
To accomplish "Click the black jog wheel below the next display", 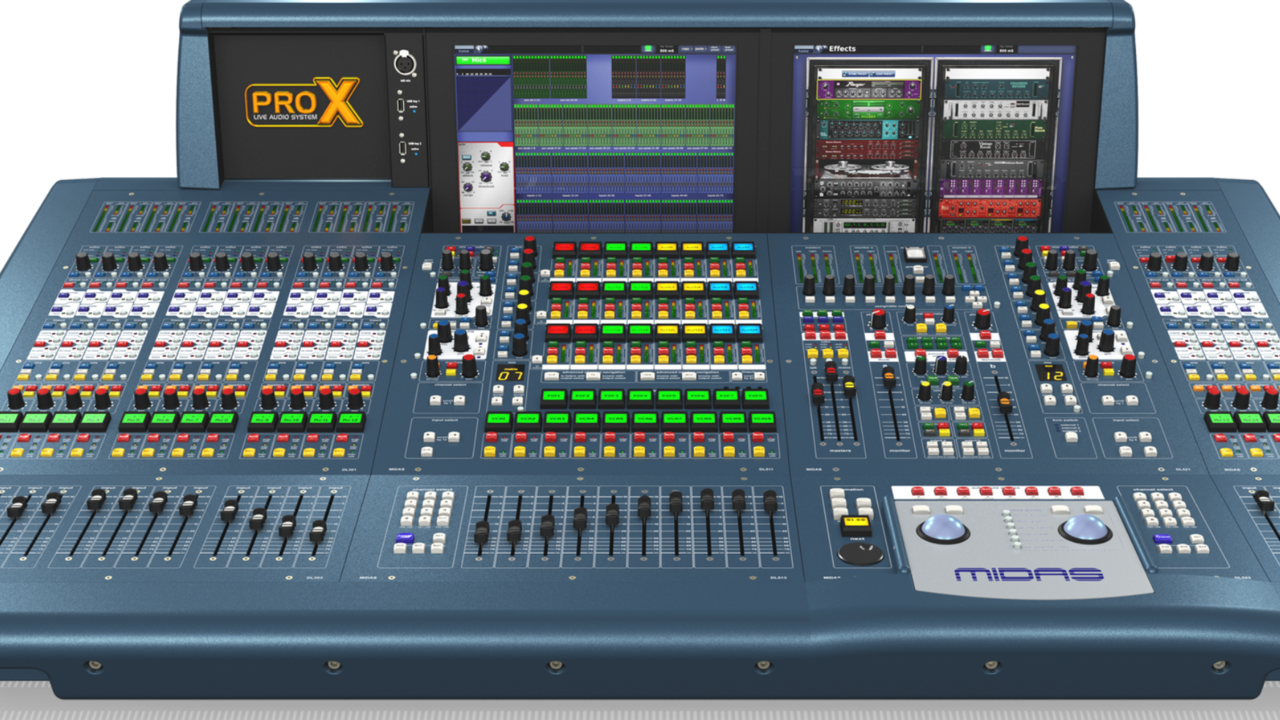I will 861,553.
